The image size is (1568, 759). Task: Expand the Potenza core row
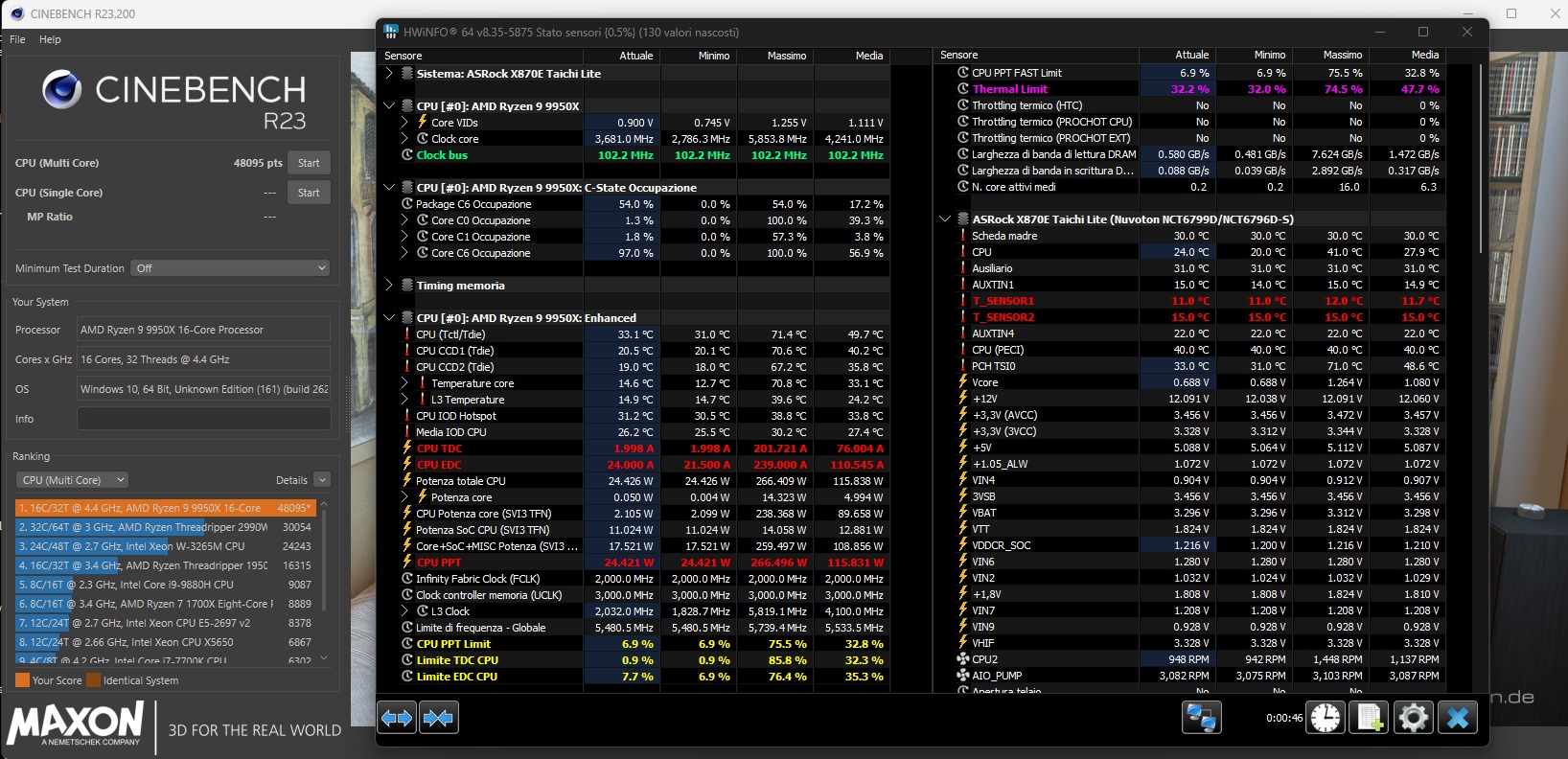(404, 496)
